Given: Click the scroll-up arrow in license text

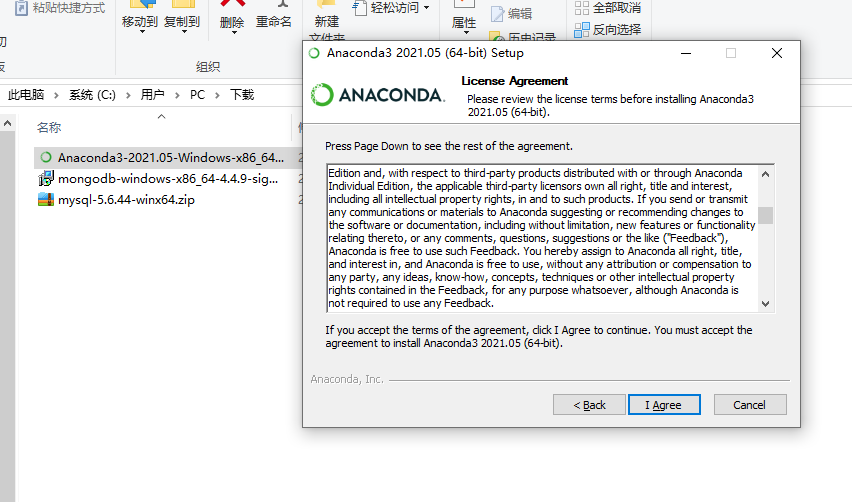Looking at the screenshot, I should point(766,174).
